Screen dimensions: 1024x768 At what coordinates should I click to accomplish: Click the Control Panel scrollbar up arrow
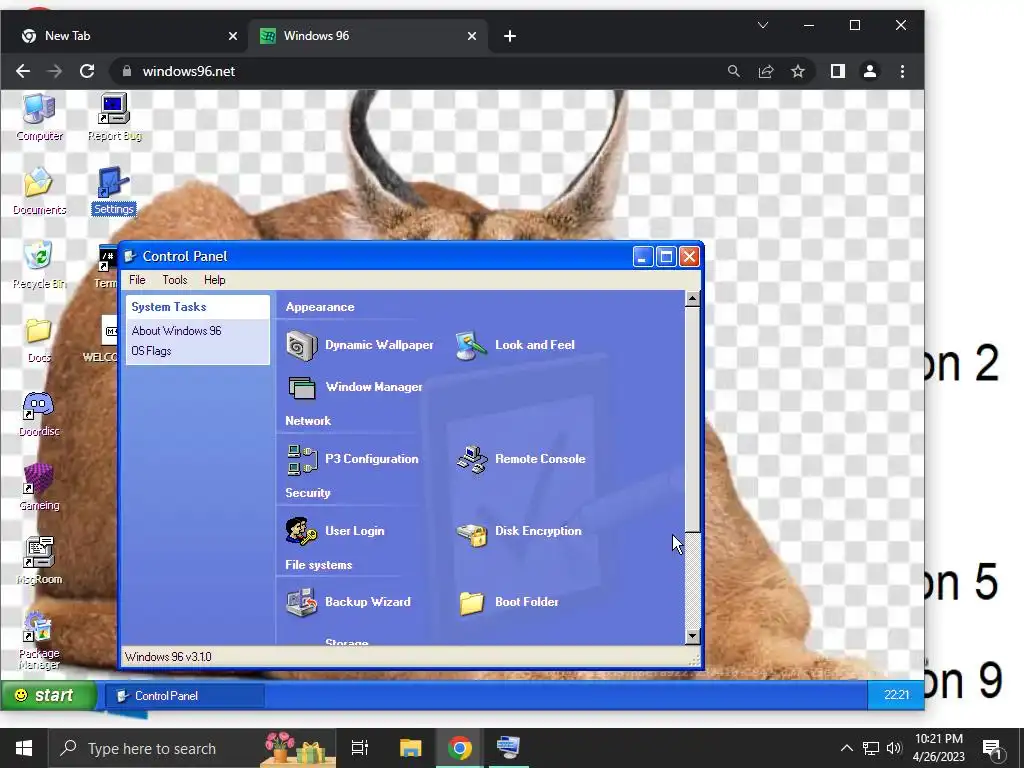692,299
